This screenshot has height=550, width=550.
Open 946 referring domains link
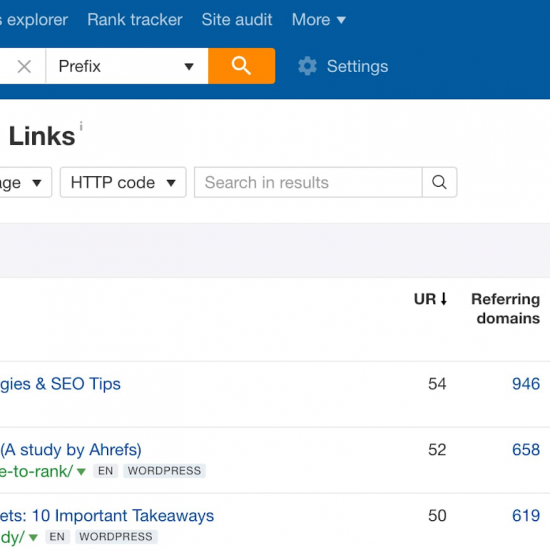tap(525, 384)
